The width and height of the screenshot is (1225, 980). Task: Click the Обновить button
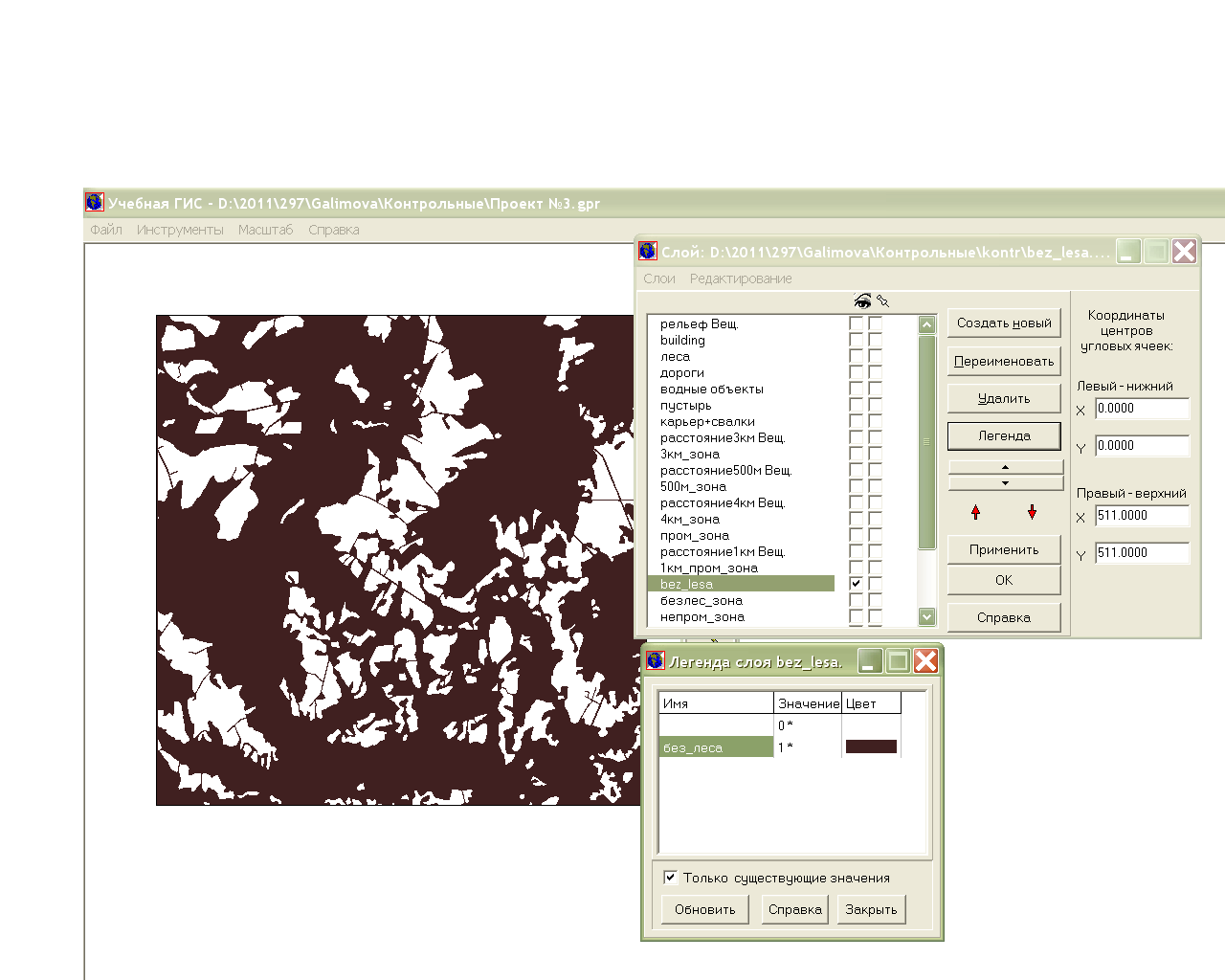pyautogui.click(x=705, y=909)
